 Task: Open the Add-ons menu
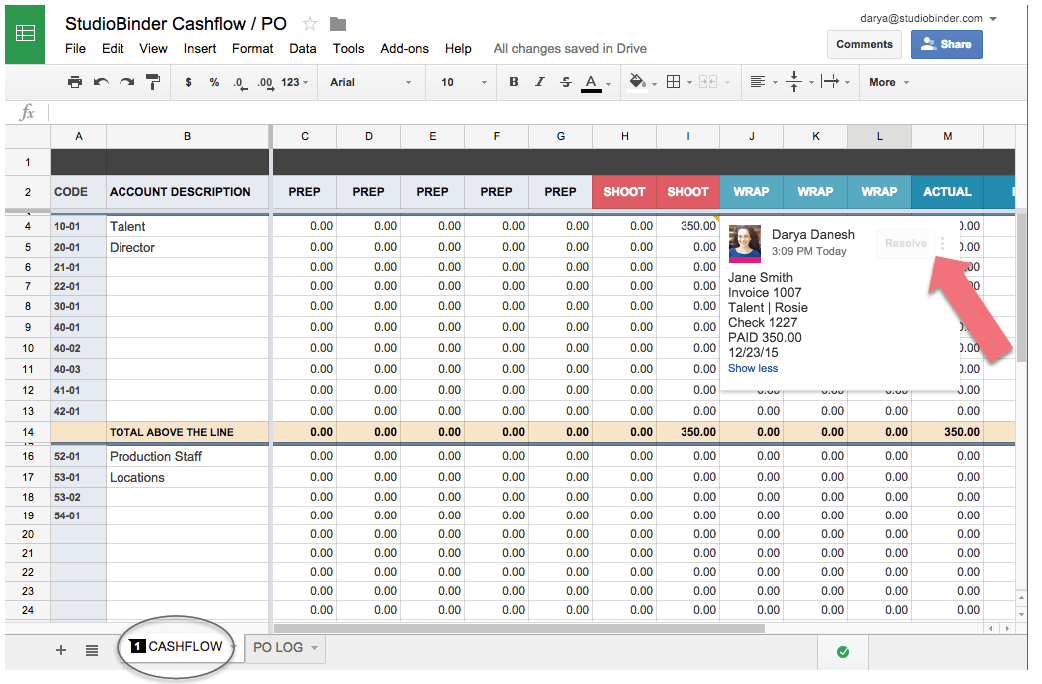click(x=406, y=48)
